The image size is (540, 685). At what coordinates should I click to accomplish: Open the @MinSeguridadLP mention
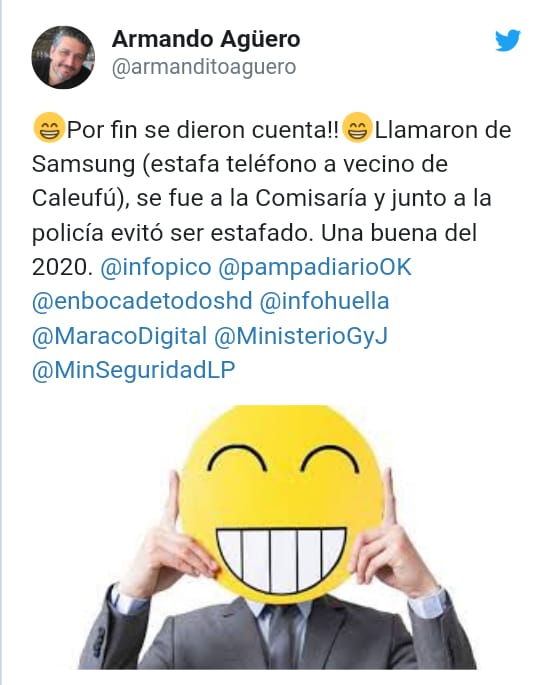point(134,370)
